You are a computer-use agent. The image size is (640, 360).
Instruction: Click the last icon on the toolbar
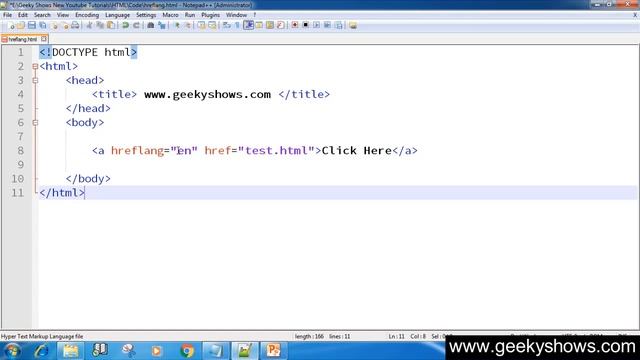click(353, 25)
